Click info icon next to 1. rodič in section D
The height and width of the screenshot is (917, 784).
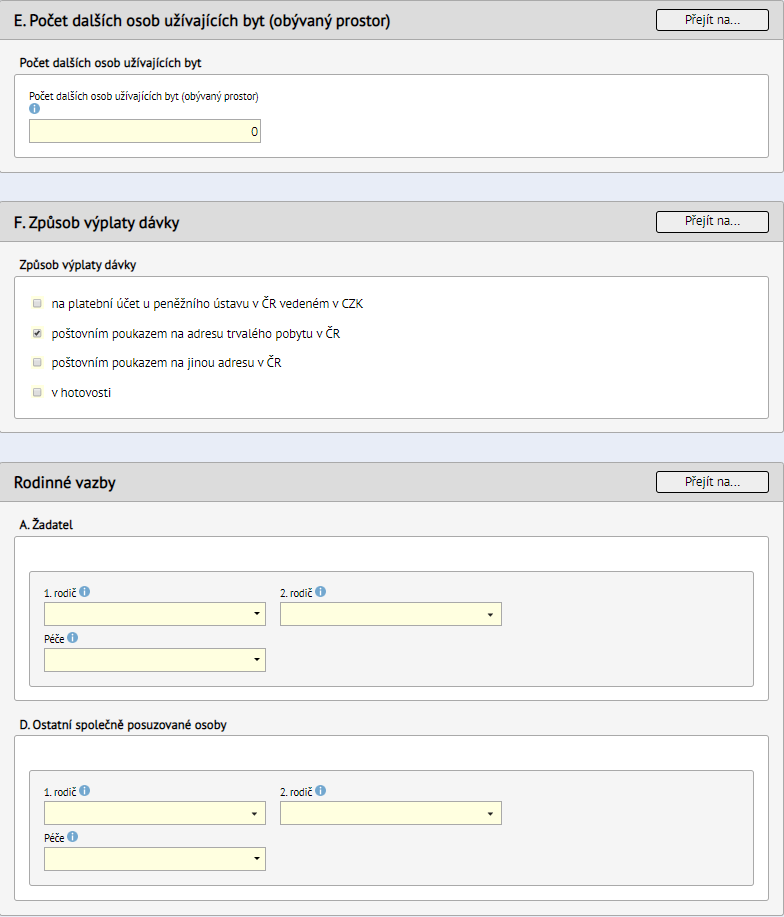click(x=85, y=791)
